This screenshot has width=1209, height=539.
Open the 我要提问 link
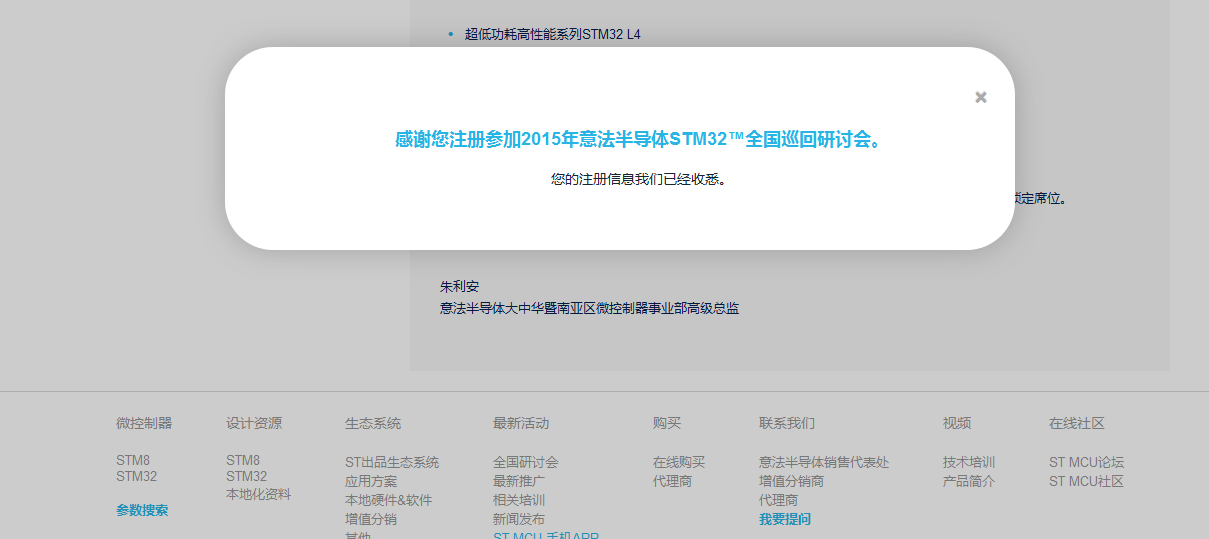click(785, 520)
